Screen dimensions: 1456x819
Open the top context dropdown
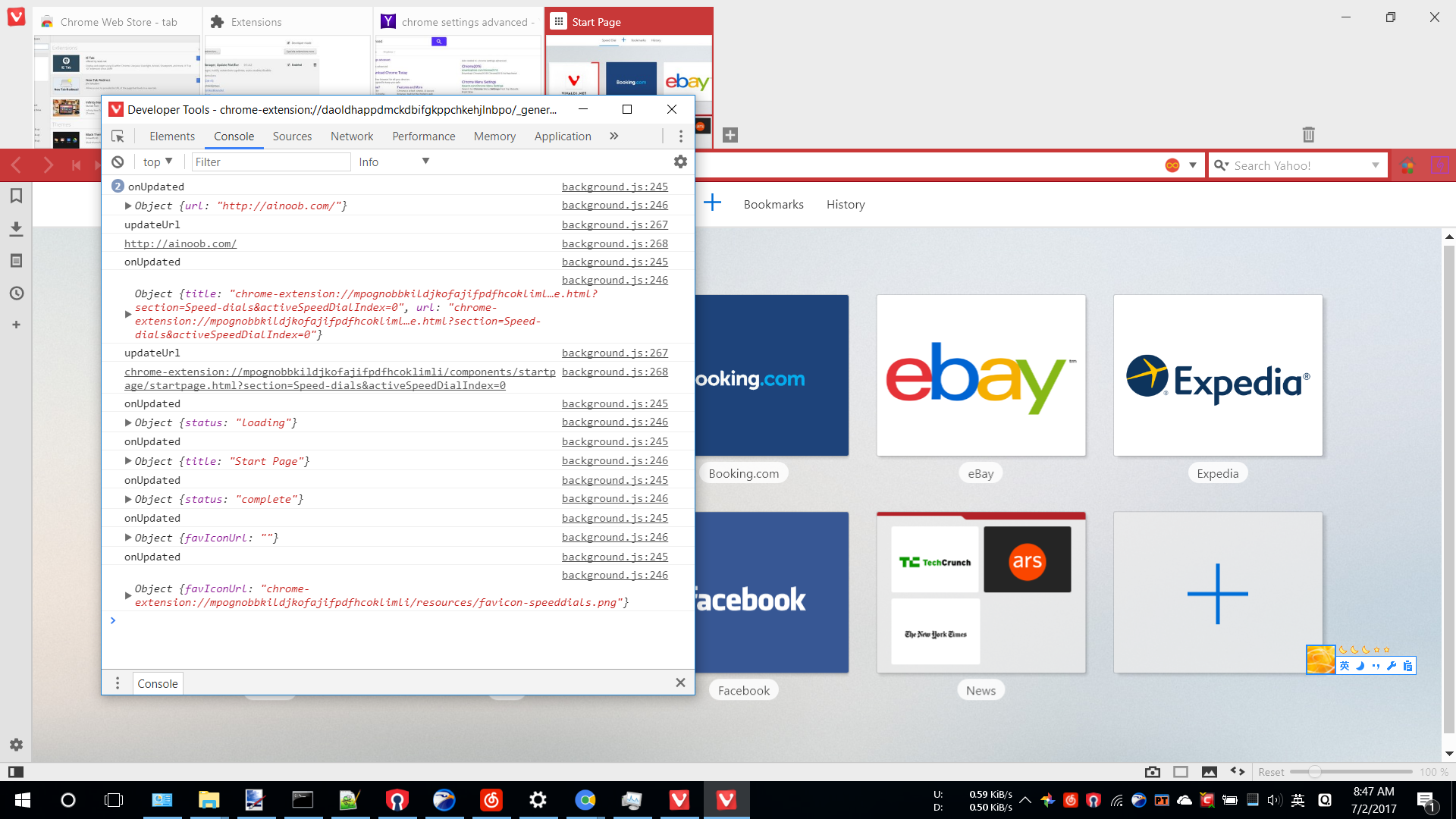(158, 162)
